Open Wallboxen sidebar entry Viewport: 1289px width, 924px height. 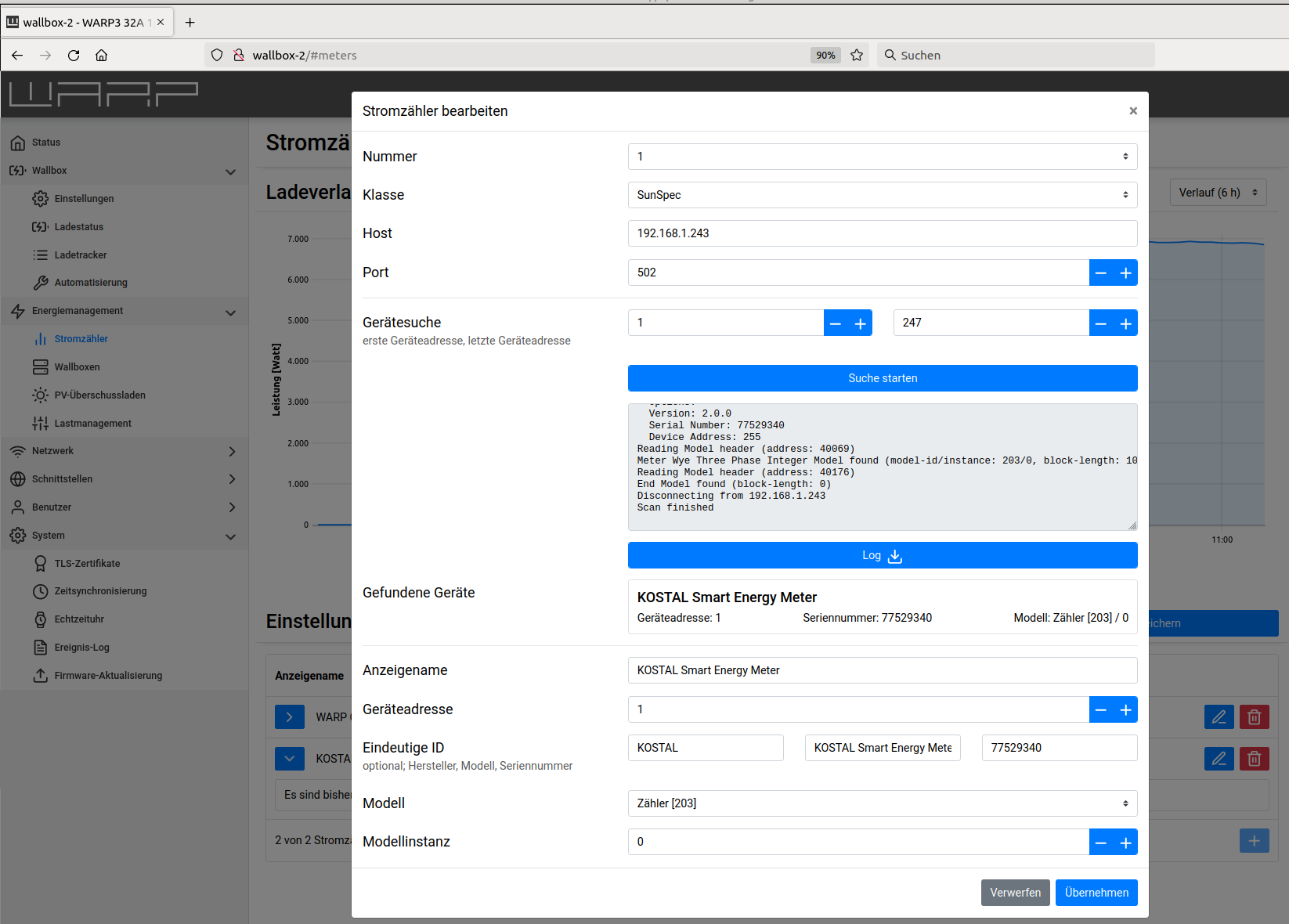[x=77, y=367]
